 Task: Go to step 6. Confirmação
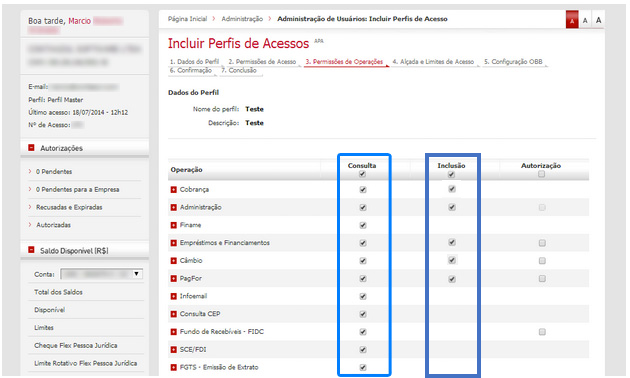[x=190, y=70]
